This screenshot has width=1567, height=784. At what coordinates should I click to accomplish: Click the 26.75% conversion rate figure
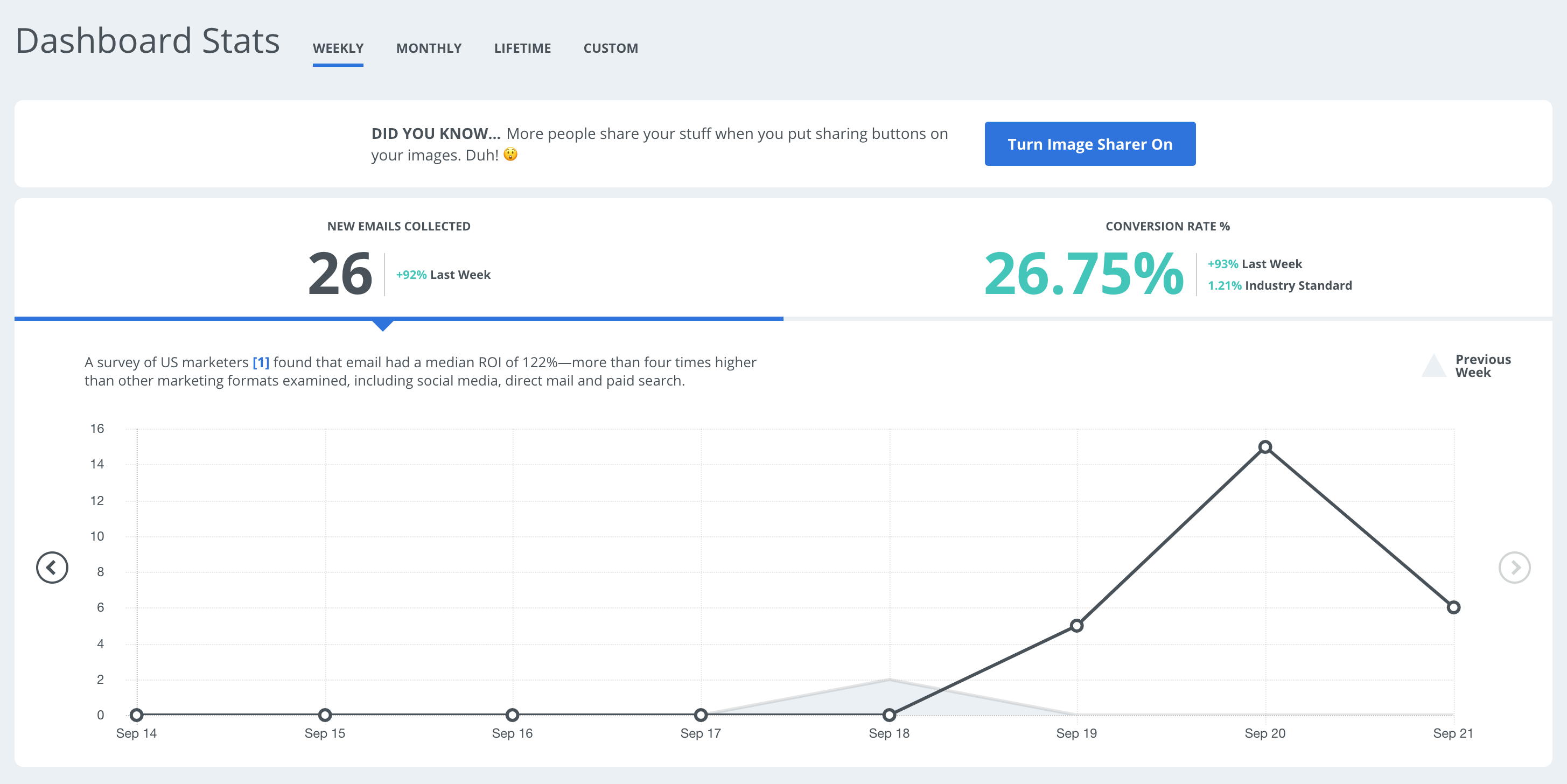click(x=1083, y=274)
